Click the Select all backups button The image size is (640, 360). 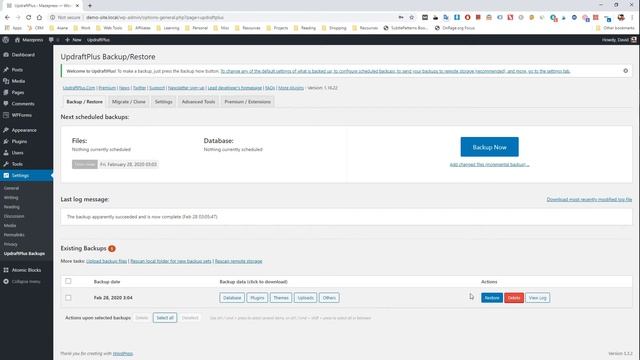point(165,318)
